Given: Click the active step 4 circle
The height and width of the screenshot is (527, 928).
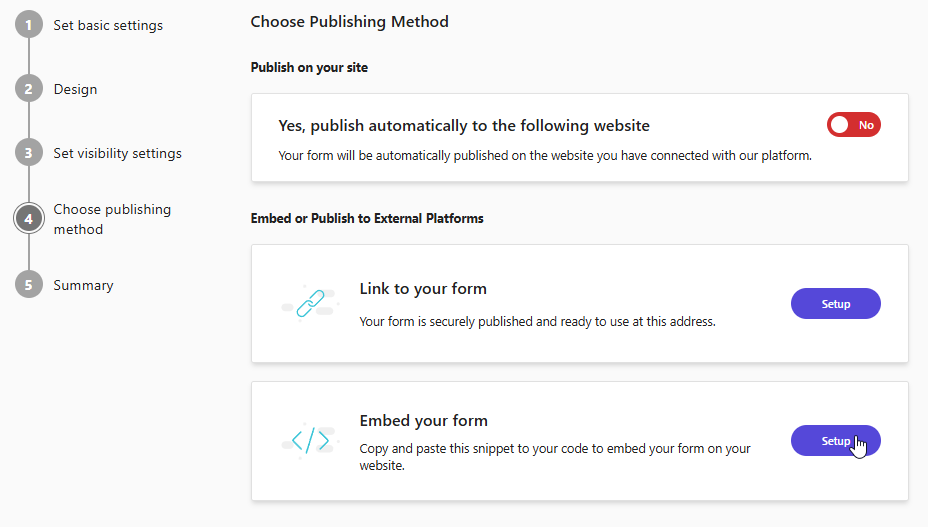Looking at the screenshot, I should tap(29, 218).
